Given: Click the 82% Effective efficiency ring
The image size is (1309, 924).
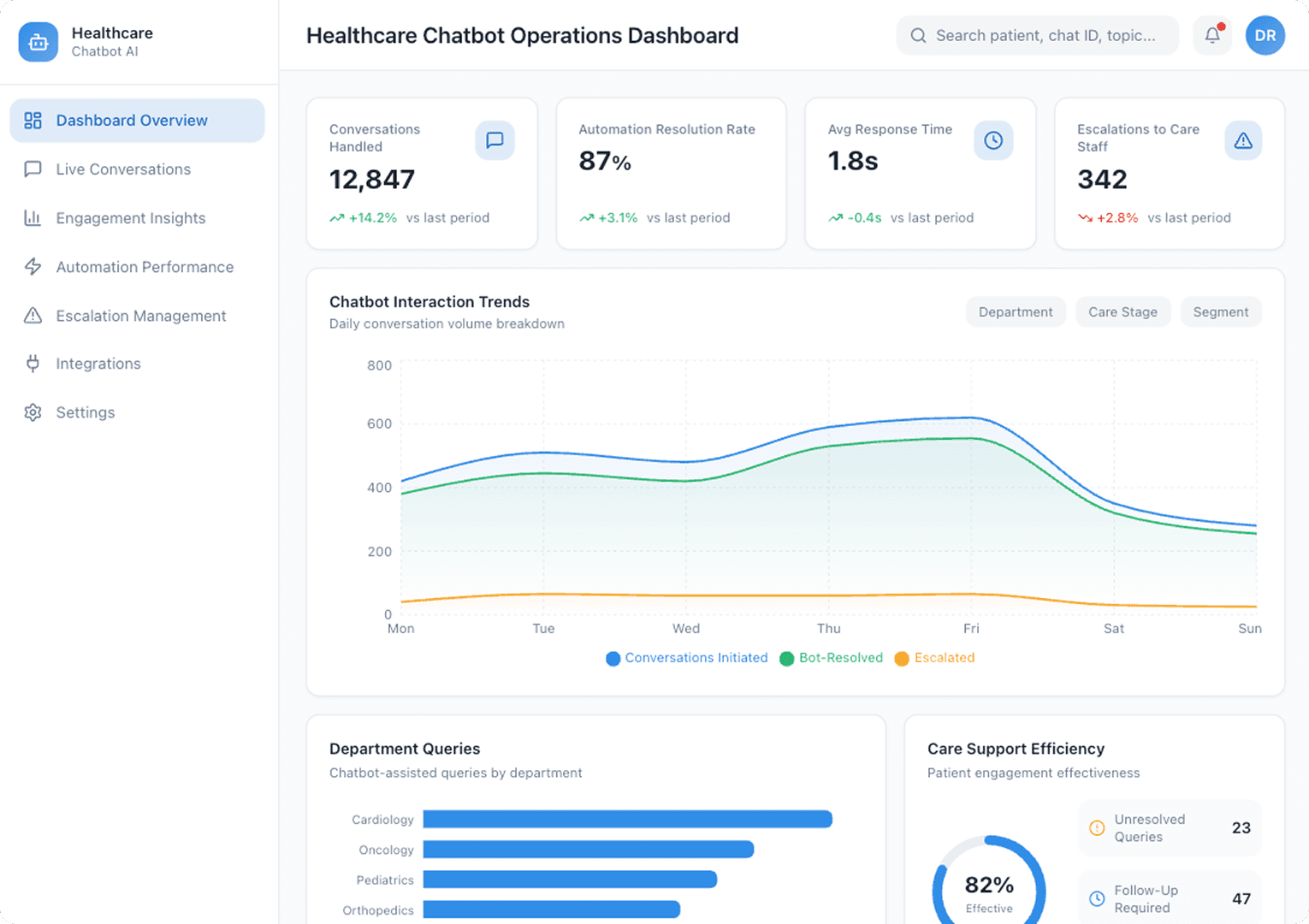Looking at the screenshot, I should pyautogui.click(x=990, y=885).
